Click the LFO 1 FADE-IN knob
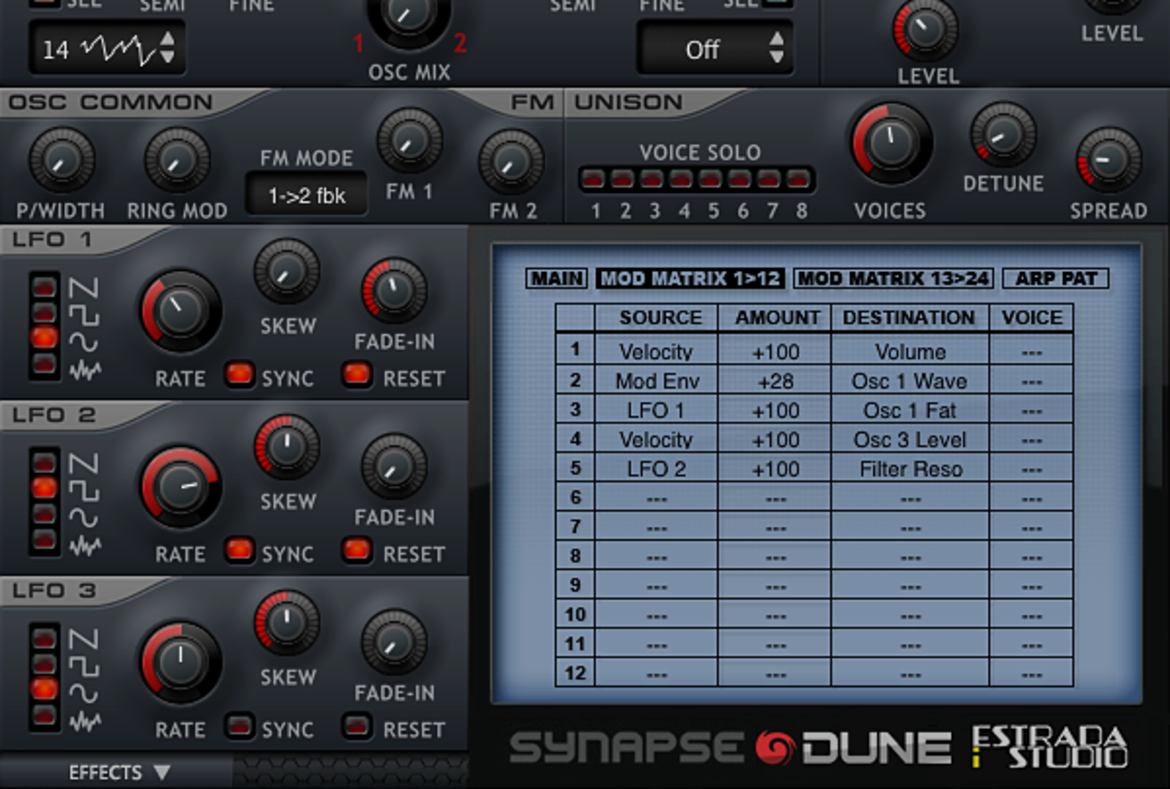1170x789 pixels. 394,291
